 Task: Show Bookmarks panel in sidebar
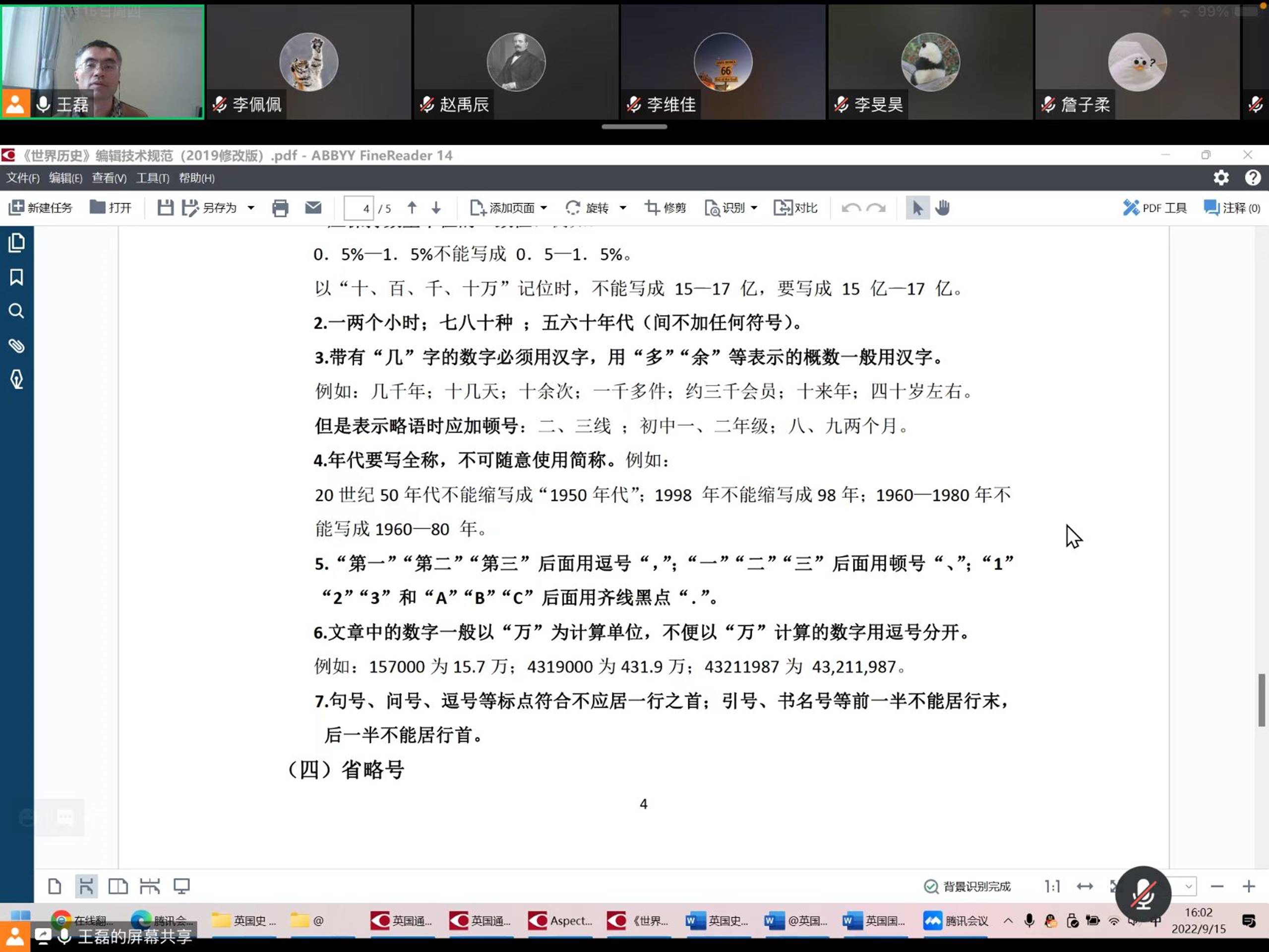(x=17, y=277)
